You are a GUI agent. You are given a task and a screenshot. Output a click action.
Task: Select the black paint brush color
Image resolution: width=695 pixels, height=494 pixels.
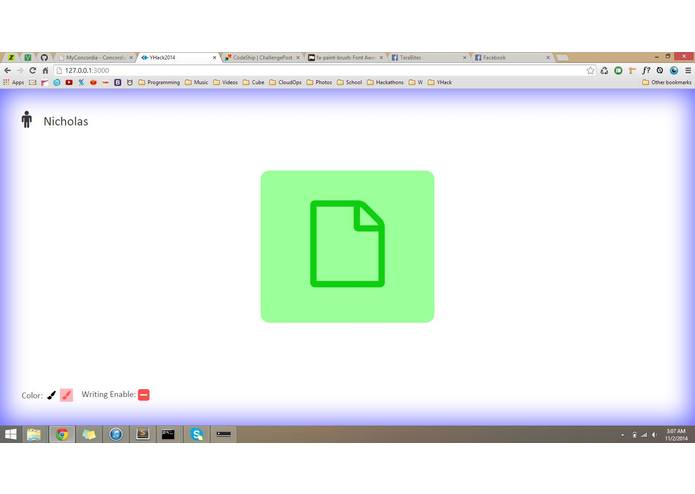pos(51,395)
